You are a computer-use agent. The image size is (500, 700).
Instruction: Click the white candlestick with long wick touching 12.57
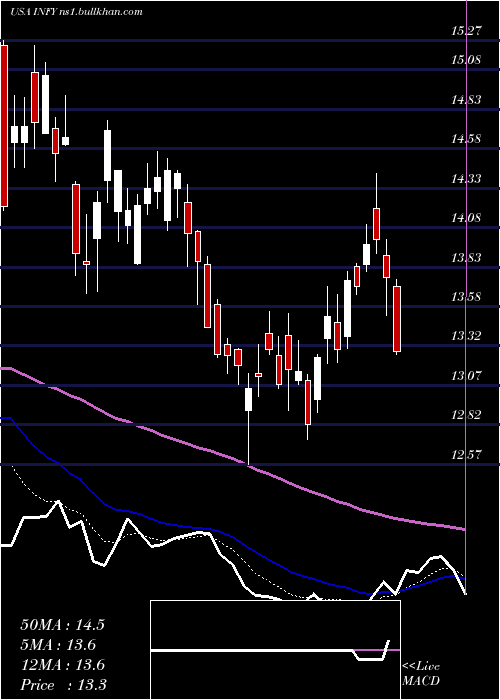pyautogui.click(x=248, y=400)
